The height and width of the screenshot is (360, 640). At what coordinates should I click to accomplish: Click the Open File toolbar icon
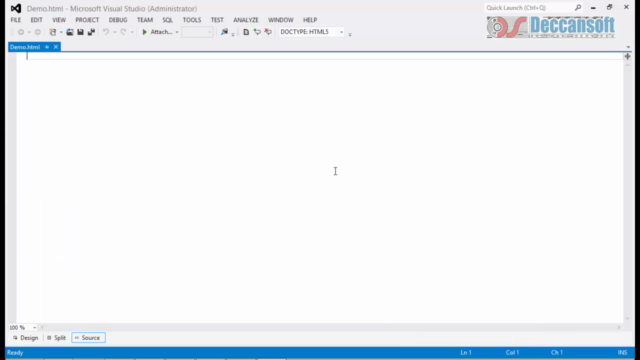pos(70,32)
